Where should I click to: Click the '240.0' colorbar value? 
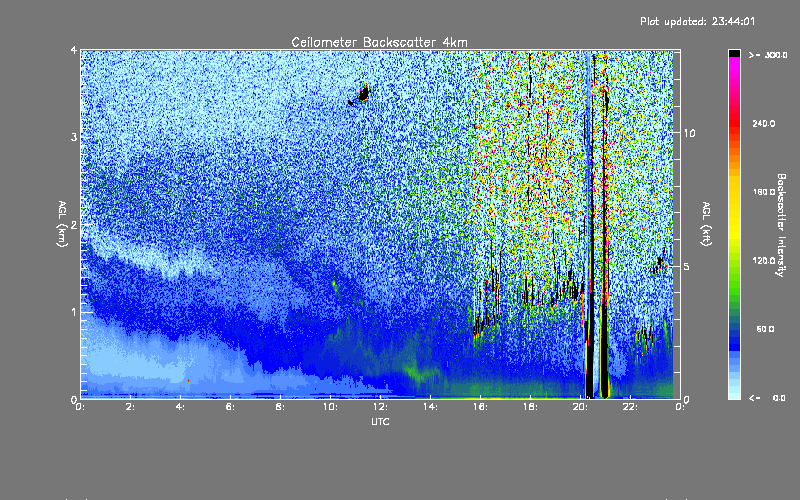pos(764,123)
